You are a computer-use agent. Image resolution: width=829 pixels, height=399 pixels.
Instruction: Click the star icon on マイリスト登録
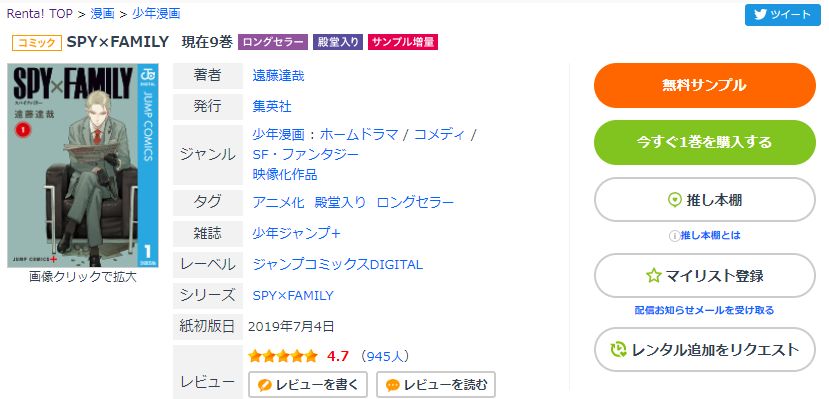[653, 275]
